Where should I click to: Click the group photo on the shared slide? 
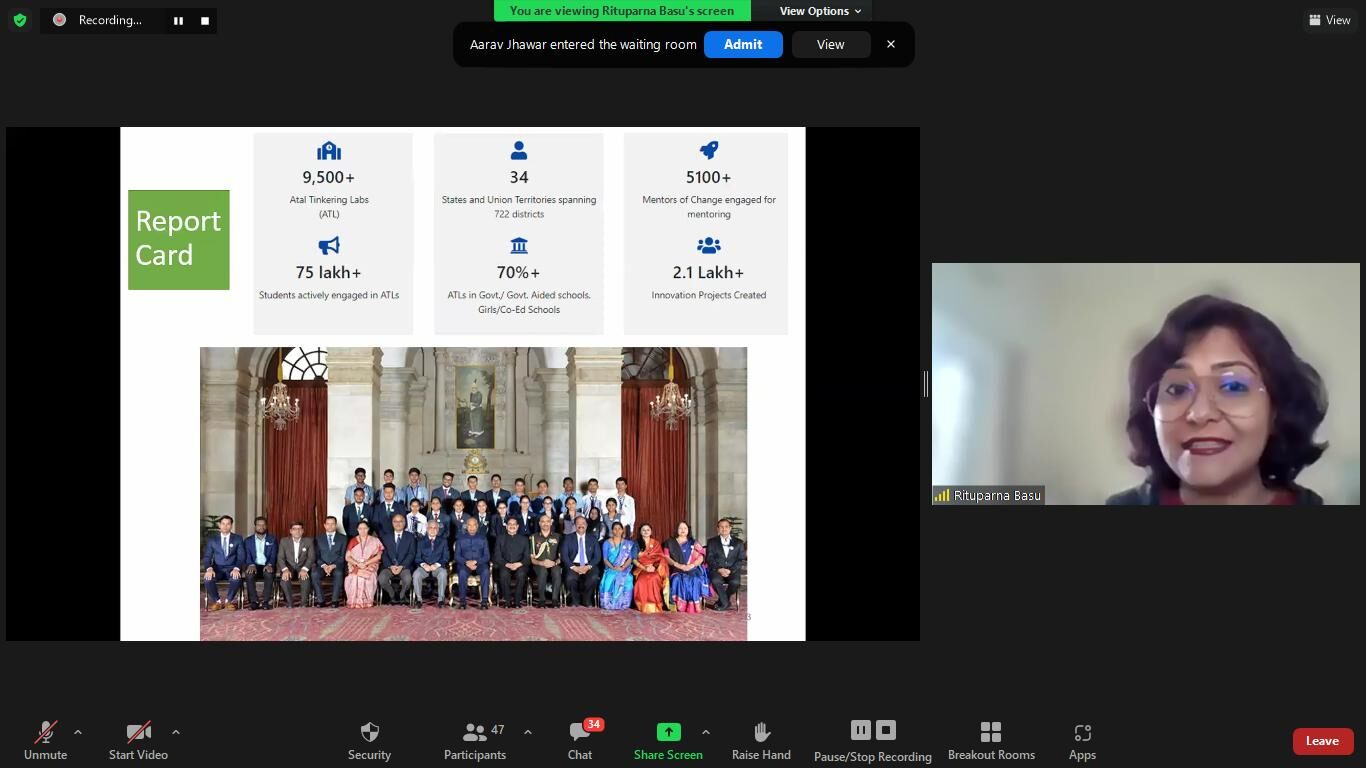click(473, 494)
